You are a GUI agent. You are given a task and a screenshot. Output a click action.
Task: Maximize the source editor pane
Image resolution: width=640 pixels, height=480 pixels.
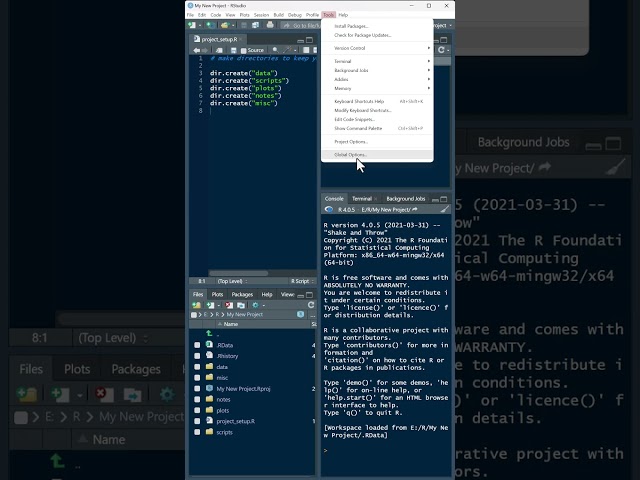[309, 40]
